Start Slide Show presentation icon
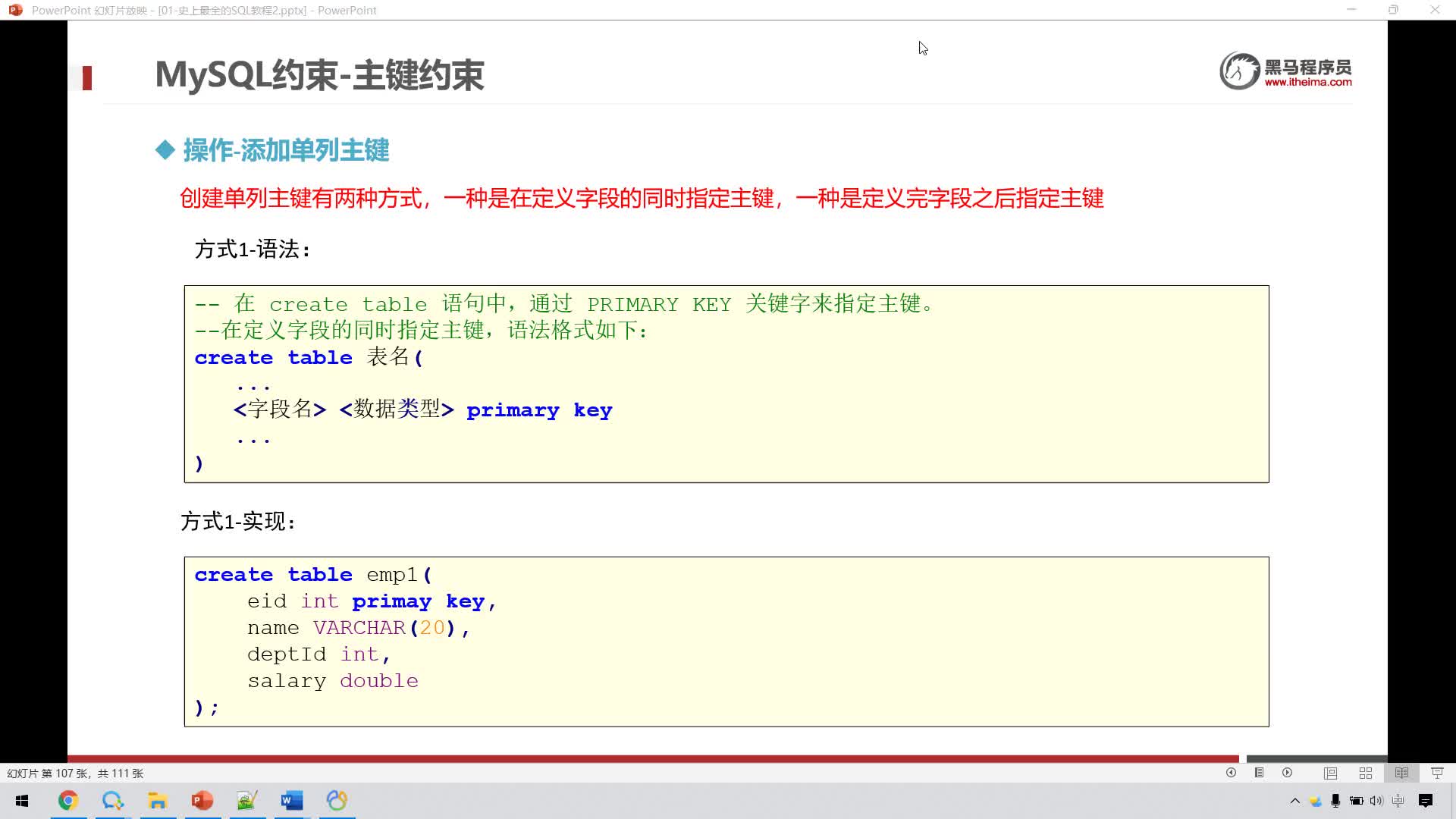Image resolution: width=1456 pixels, height=819 pixels. [1437, 773]
